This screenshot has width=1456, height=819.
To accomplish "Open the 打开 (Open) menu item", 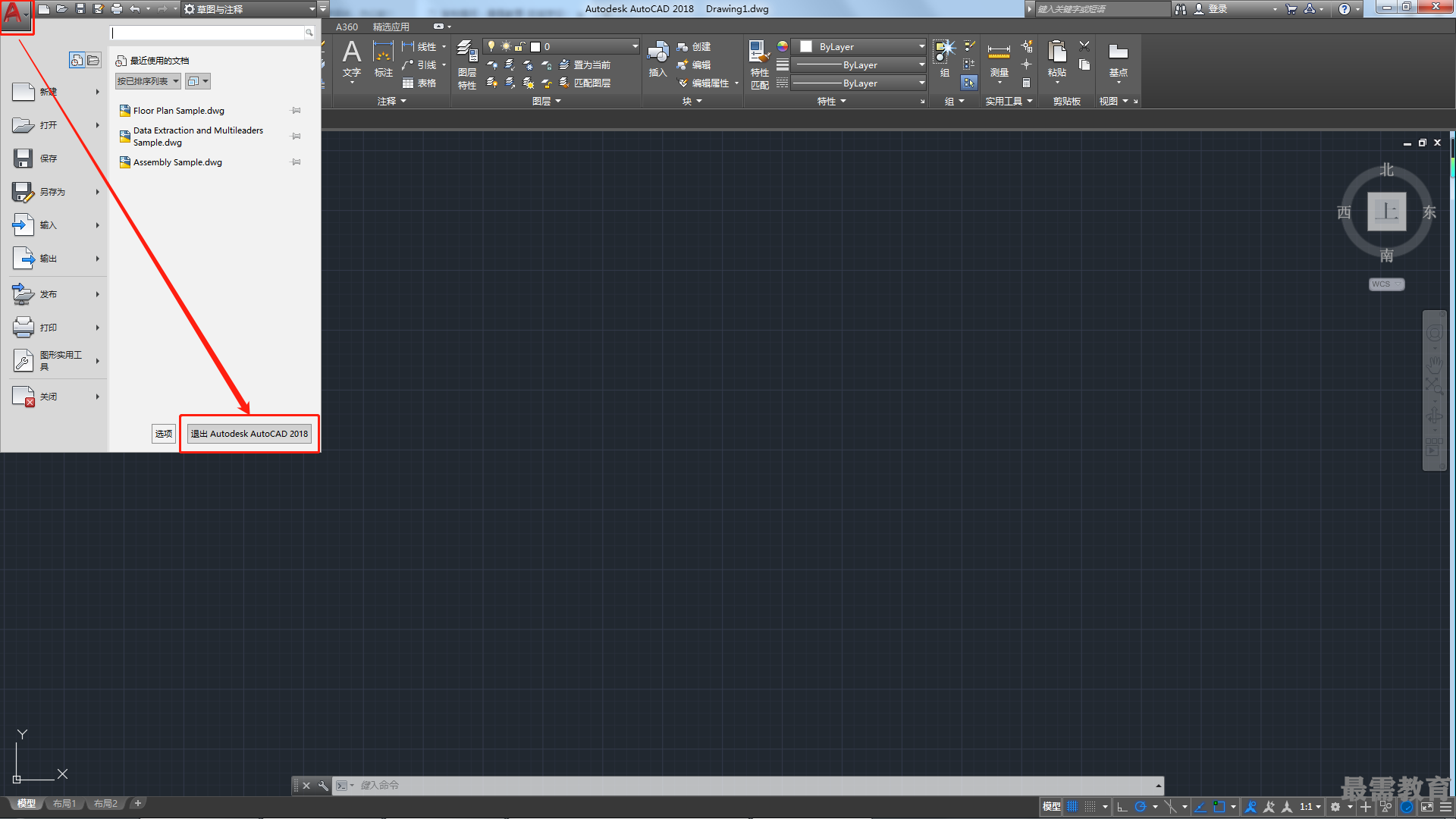I will 55,125.
